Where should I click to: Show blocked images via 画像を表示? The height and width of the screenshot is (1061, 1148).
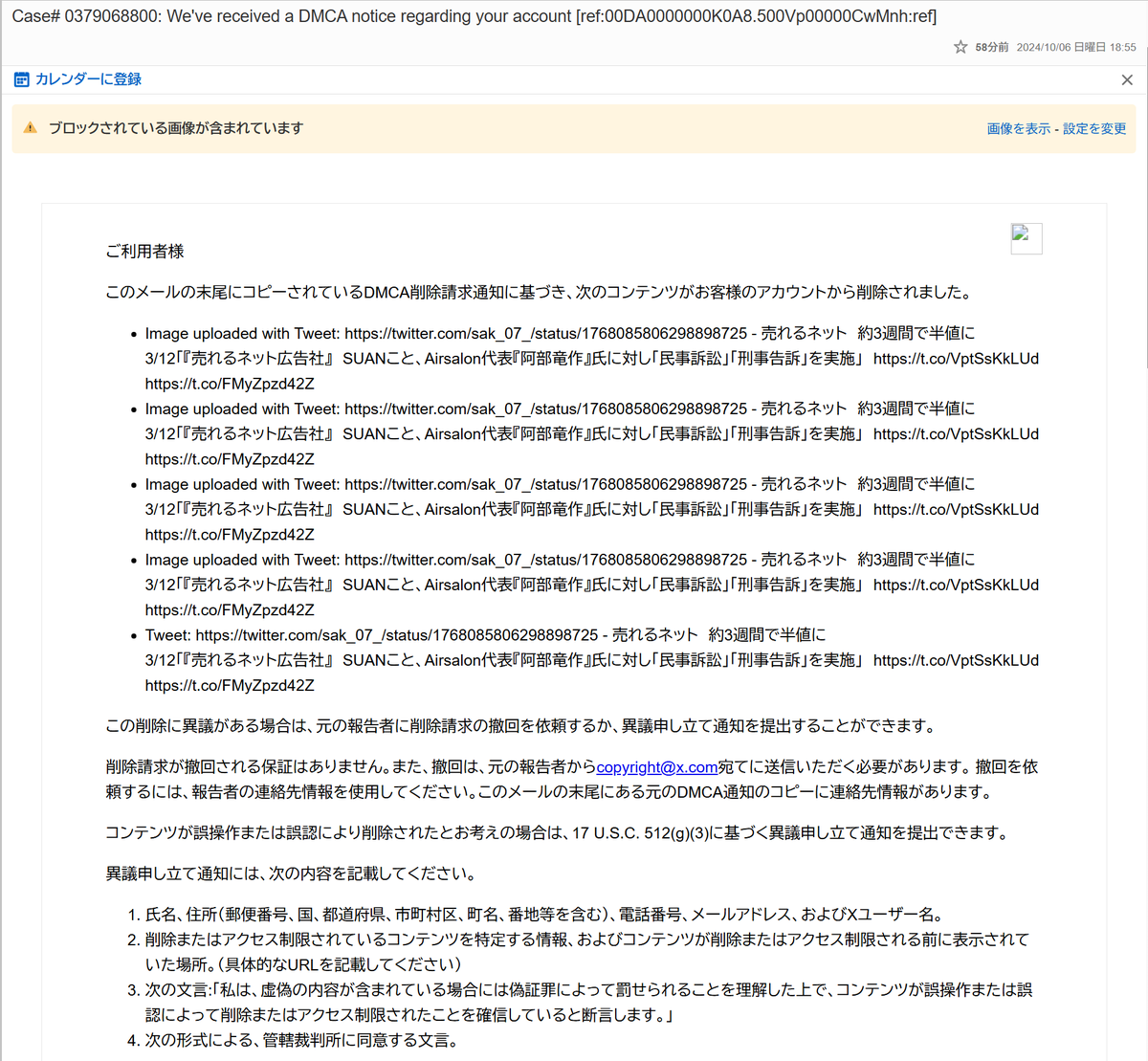[1018, 129]
